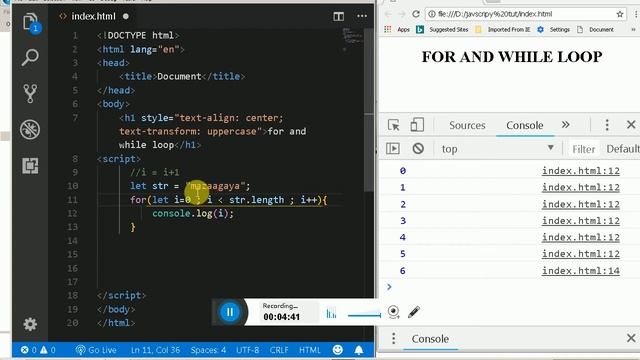Change language mode via HTML status item
Screen dimensions: 640x360
(310, 350)
